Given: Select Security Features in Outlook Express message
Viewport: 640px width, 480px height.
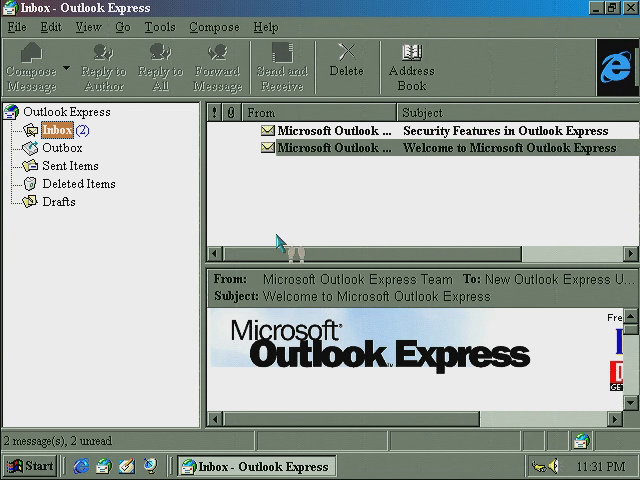Looking at the screenshot, I should [505, 131].
